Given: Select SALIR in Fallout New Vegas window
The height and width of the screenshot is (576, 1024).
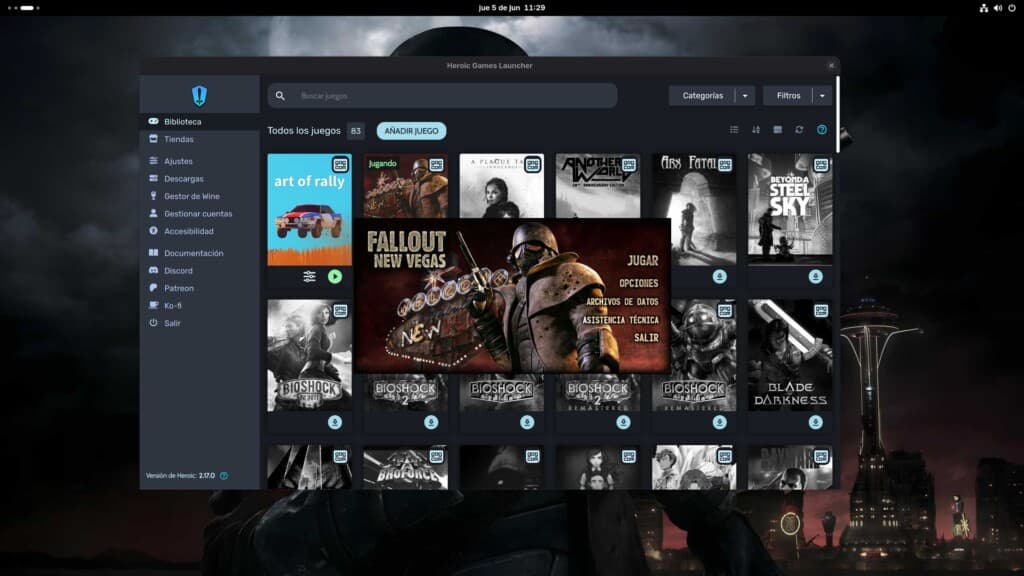Looking at the screenshot, I should (x=647, y=338).
